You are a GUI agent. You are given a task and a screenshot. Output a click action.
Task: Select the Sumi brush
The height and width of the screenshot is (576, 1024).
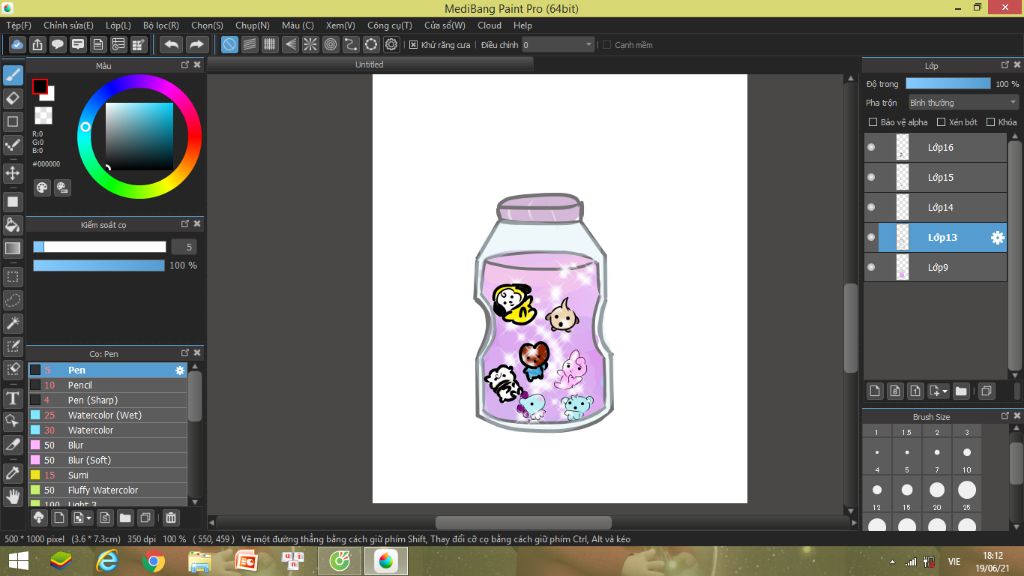pos(108,475)
